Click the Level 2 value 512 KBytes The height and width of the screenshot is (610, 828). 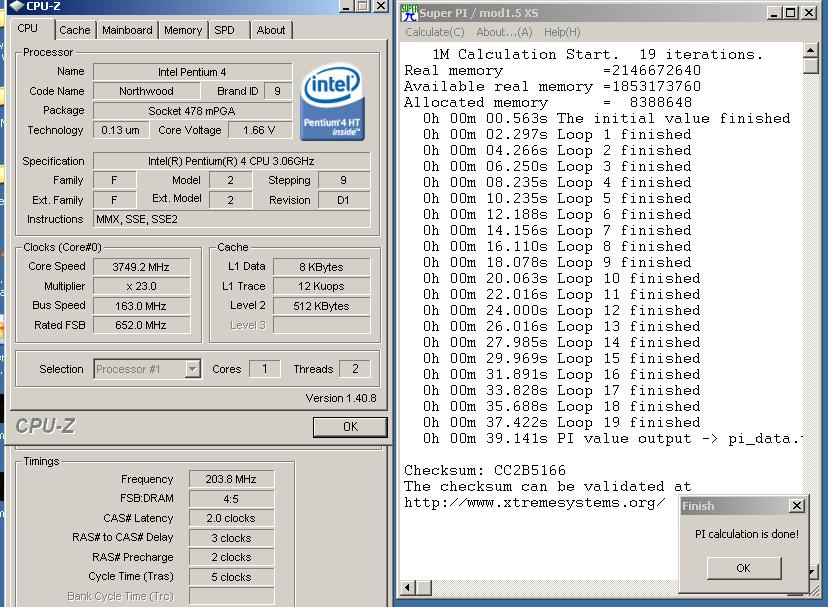(321, 306)
